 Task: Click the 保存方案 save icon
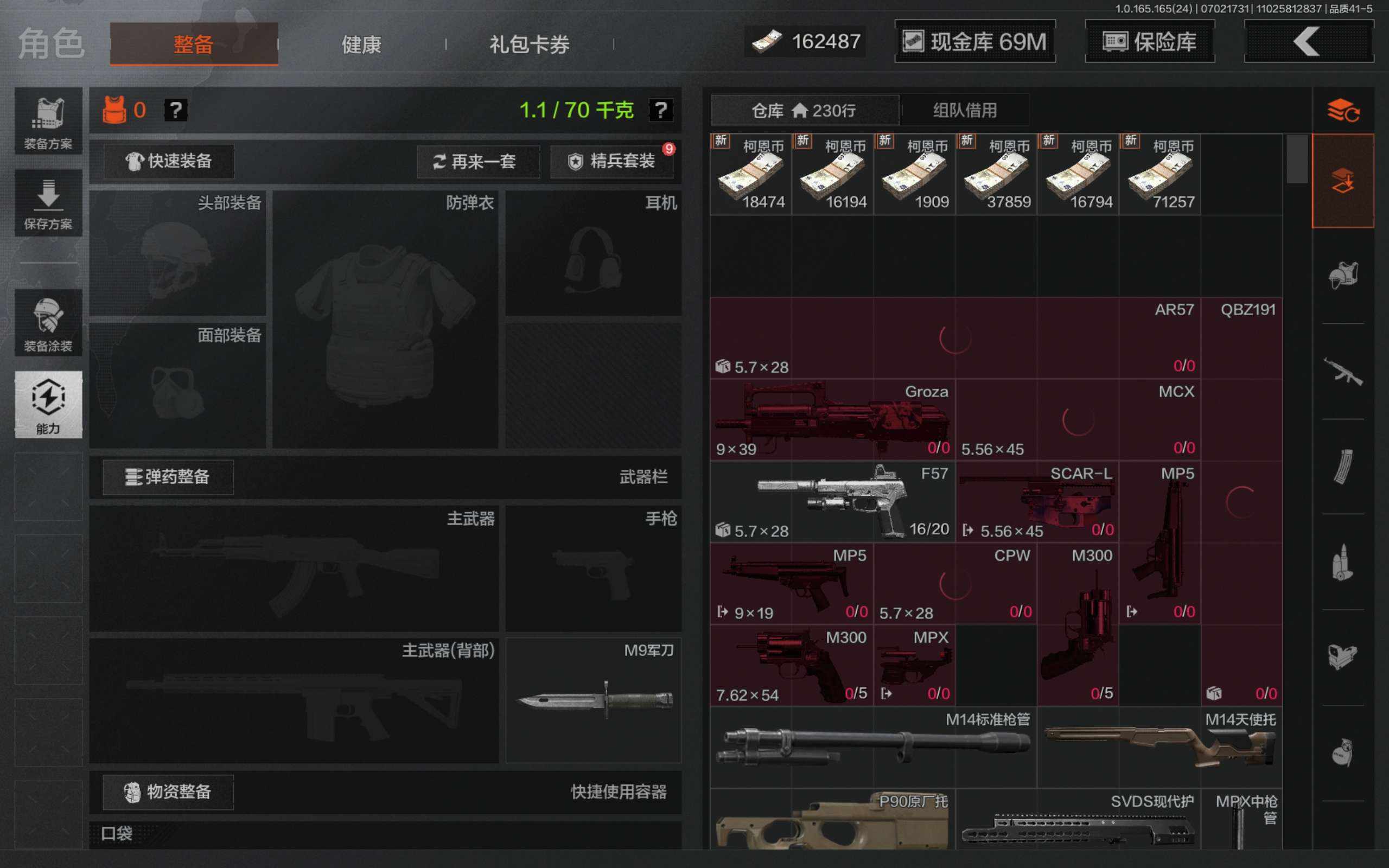[x=48, y=203]
